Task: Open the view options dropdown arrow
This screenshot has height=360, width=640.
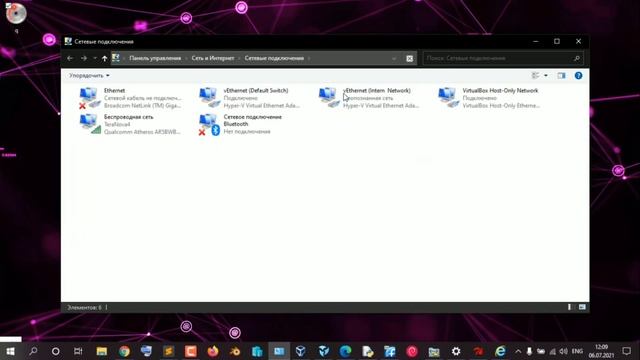Action: (x=546, y=76)
